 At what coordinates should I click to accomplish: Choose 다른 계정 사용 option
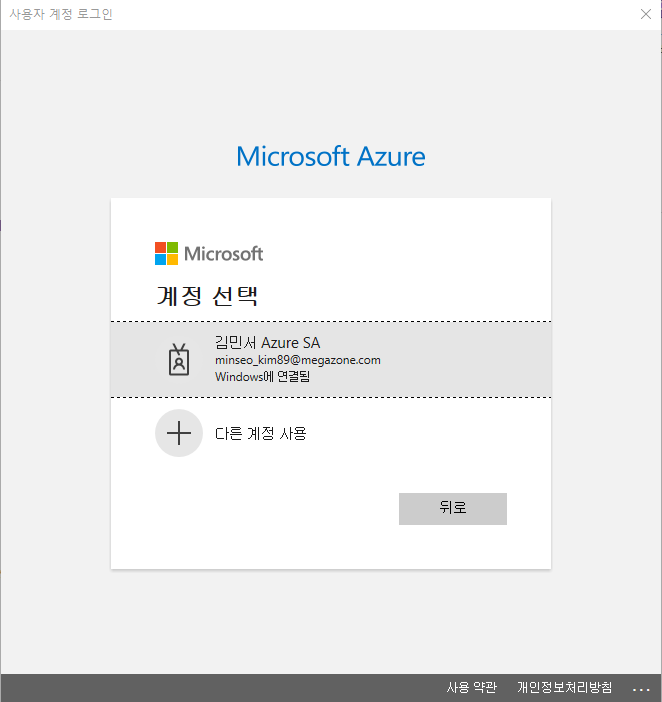(x=331, y=433)
